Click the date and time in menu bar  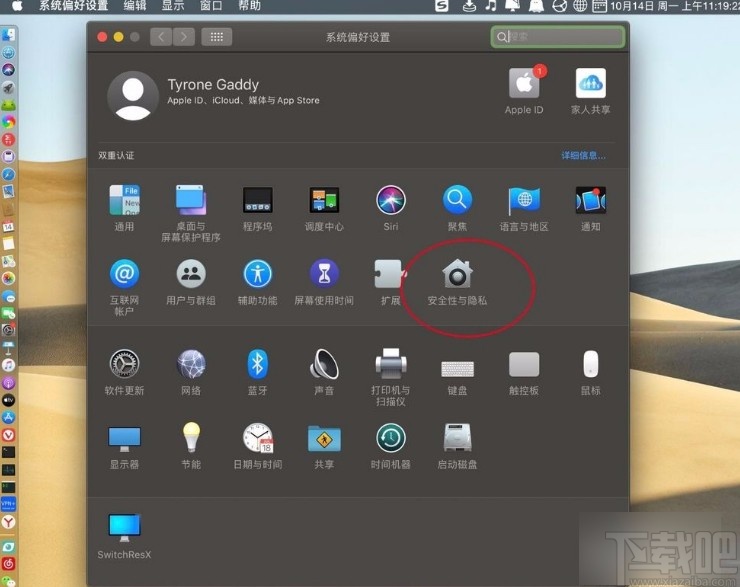tap(675, 6)
